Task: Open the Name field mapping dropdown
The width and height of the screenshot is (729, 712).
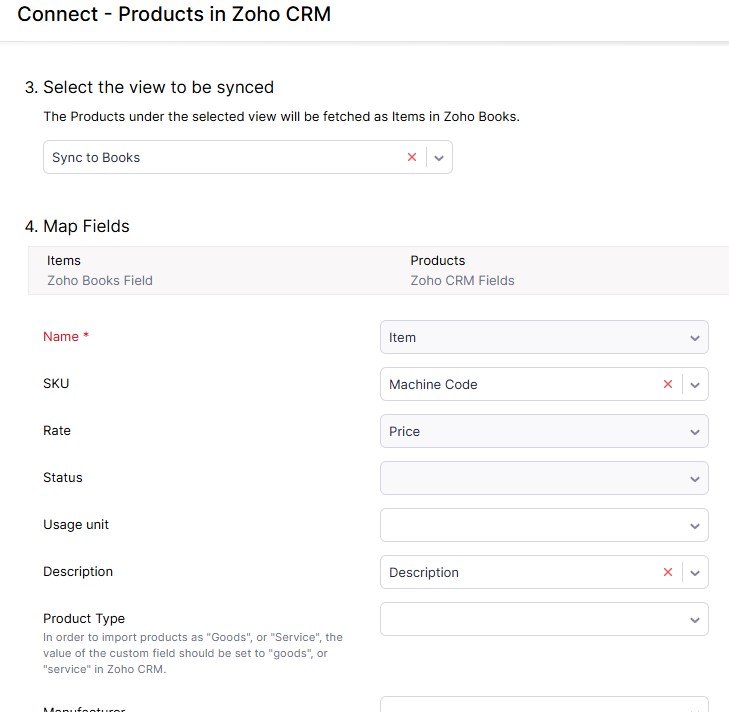Action: click(x=695, y=338)
